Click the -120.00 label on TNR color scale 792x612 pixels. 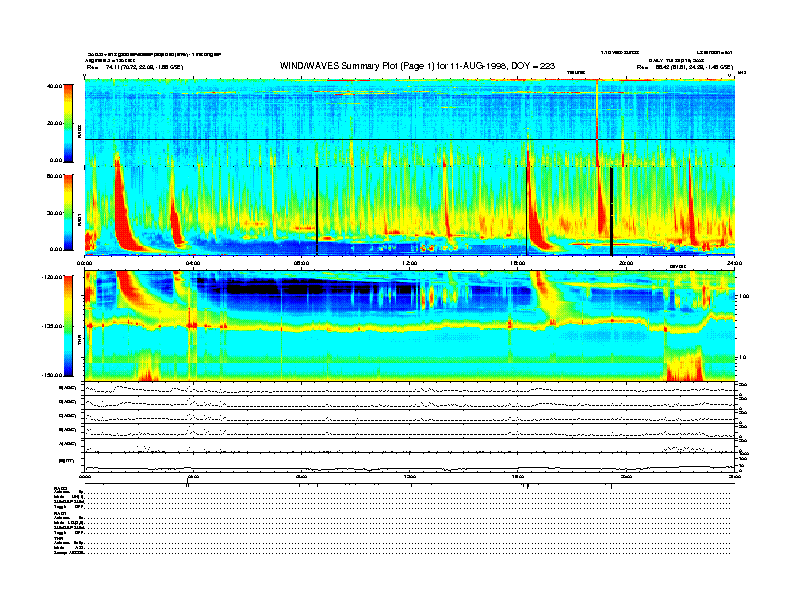[53, 277]
